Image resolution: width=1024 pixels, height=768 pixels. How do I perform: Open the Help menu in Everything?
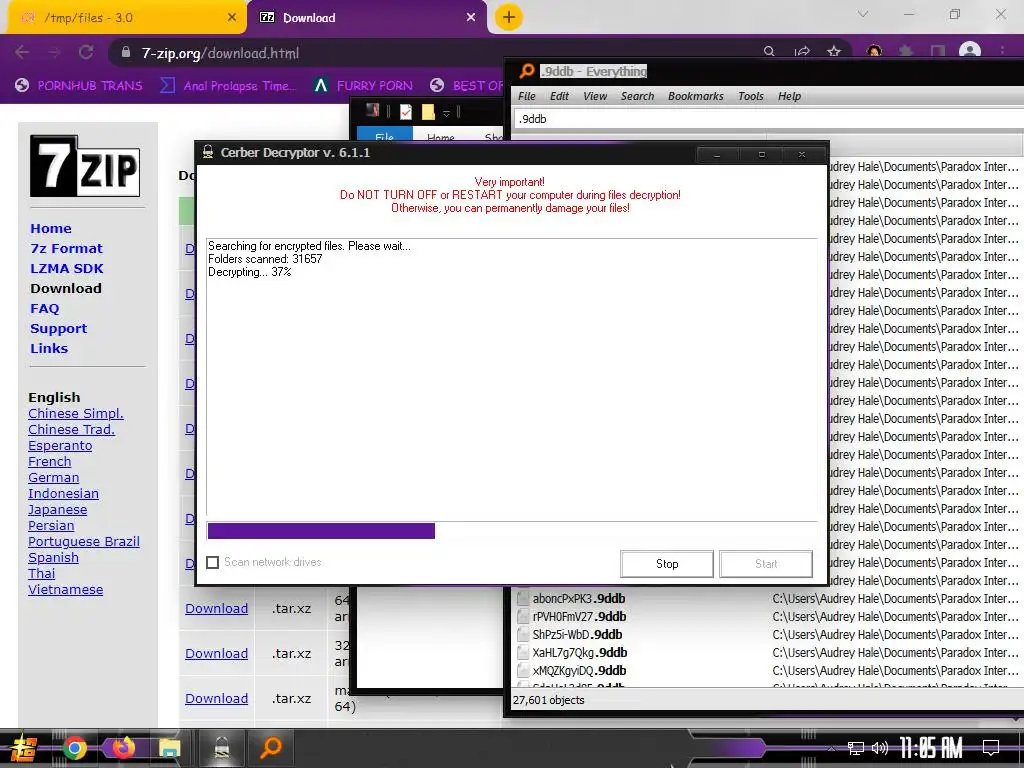coord(789,96)
